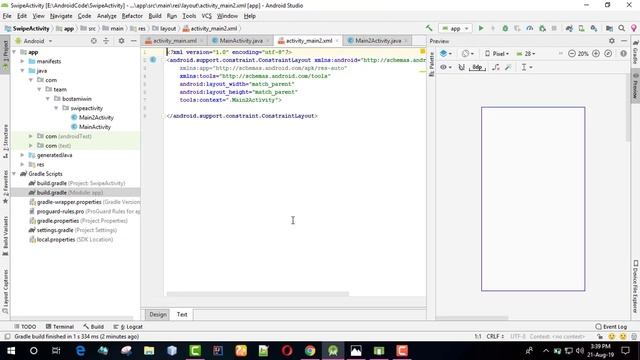Image resolution: width=640 pixels, height=360 pixels.
Task: Open the API 28 version dropdown
Action: pyautogui.click(x=526, y=53)
